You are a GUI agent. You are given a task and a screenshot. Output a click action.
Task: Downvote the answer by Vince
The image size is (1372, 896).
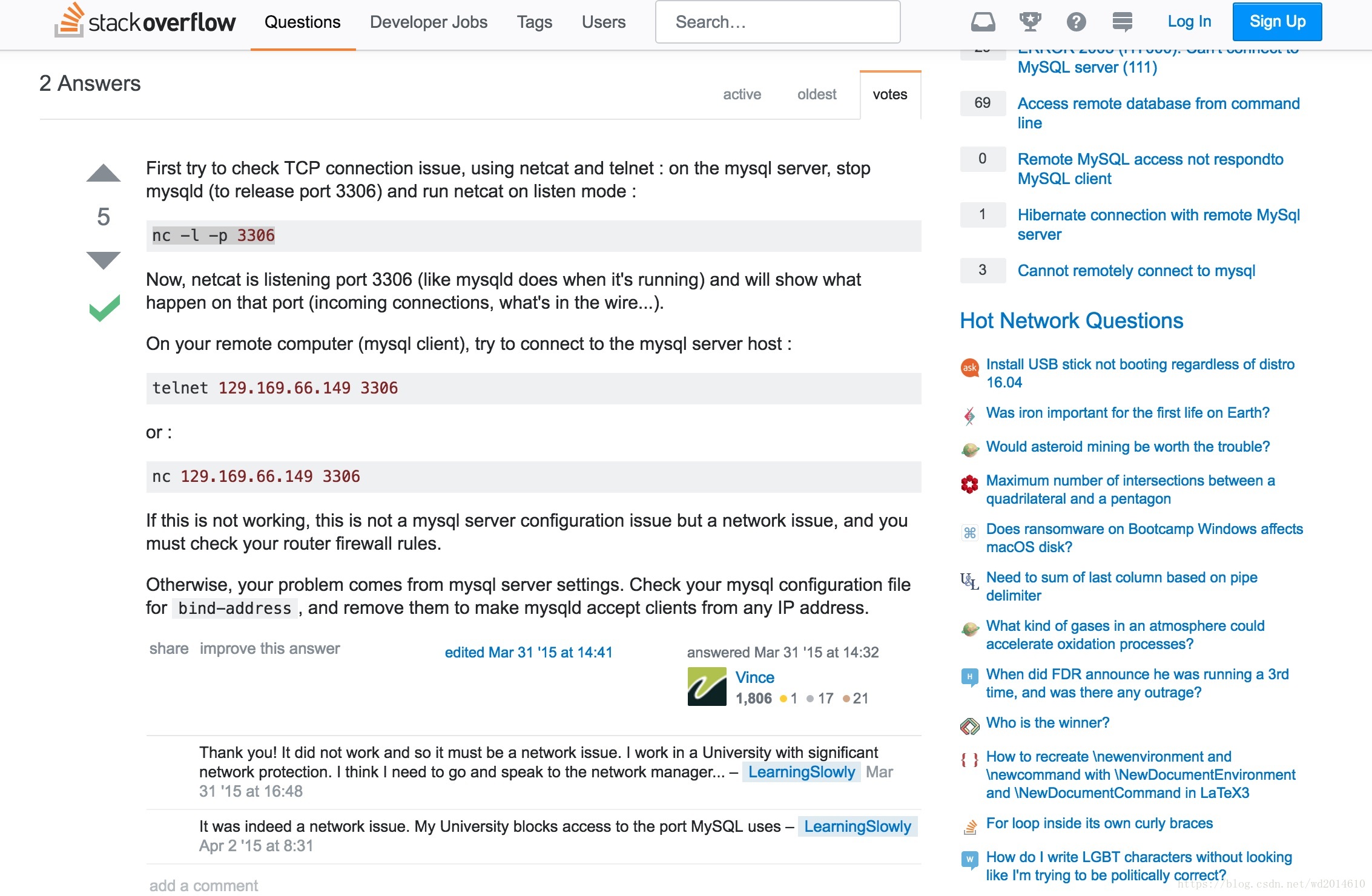click(x=104, y=260)
